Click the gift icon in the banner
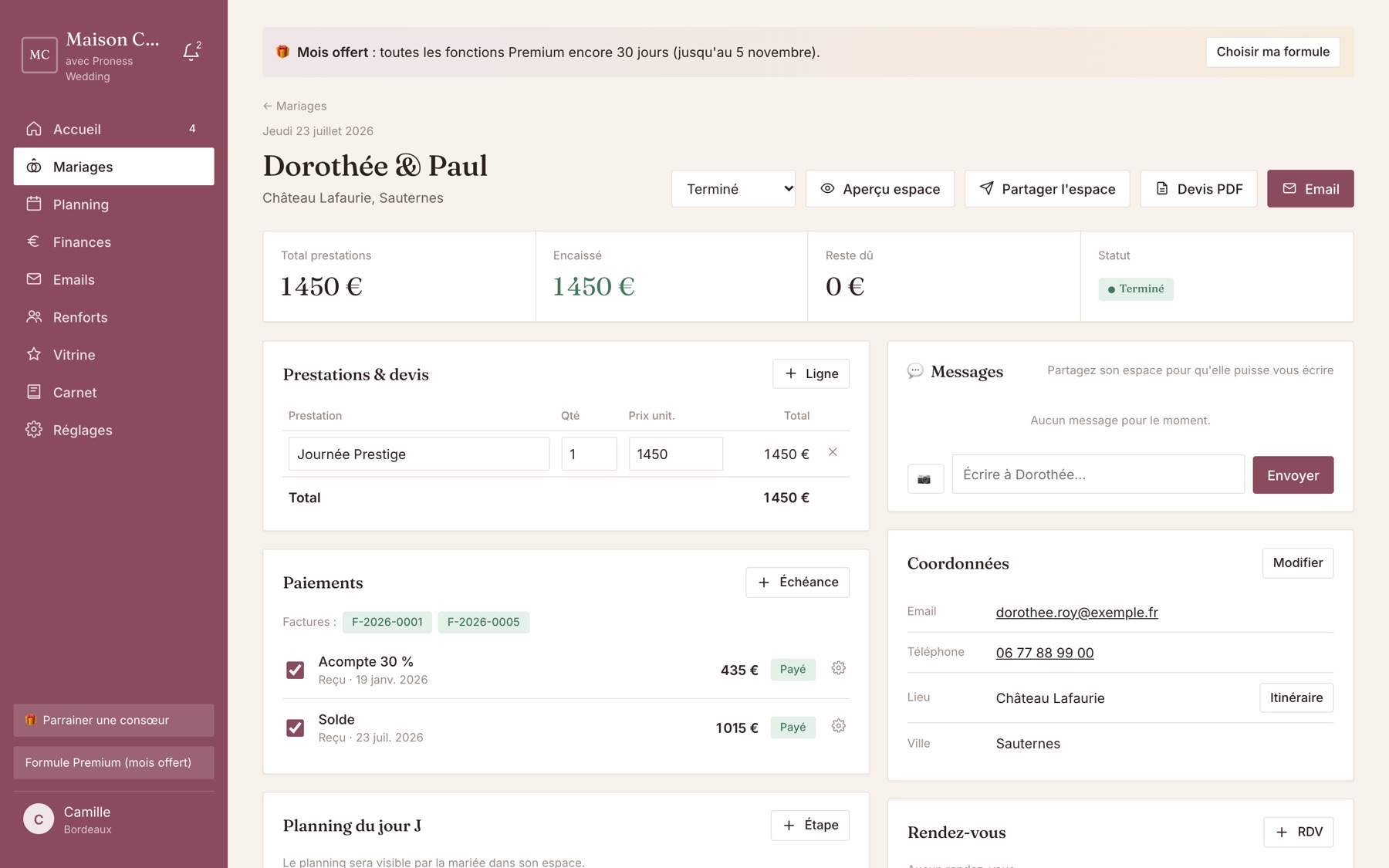The image size is (1389, 868). click(x=282, y=52)
